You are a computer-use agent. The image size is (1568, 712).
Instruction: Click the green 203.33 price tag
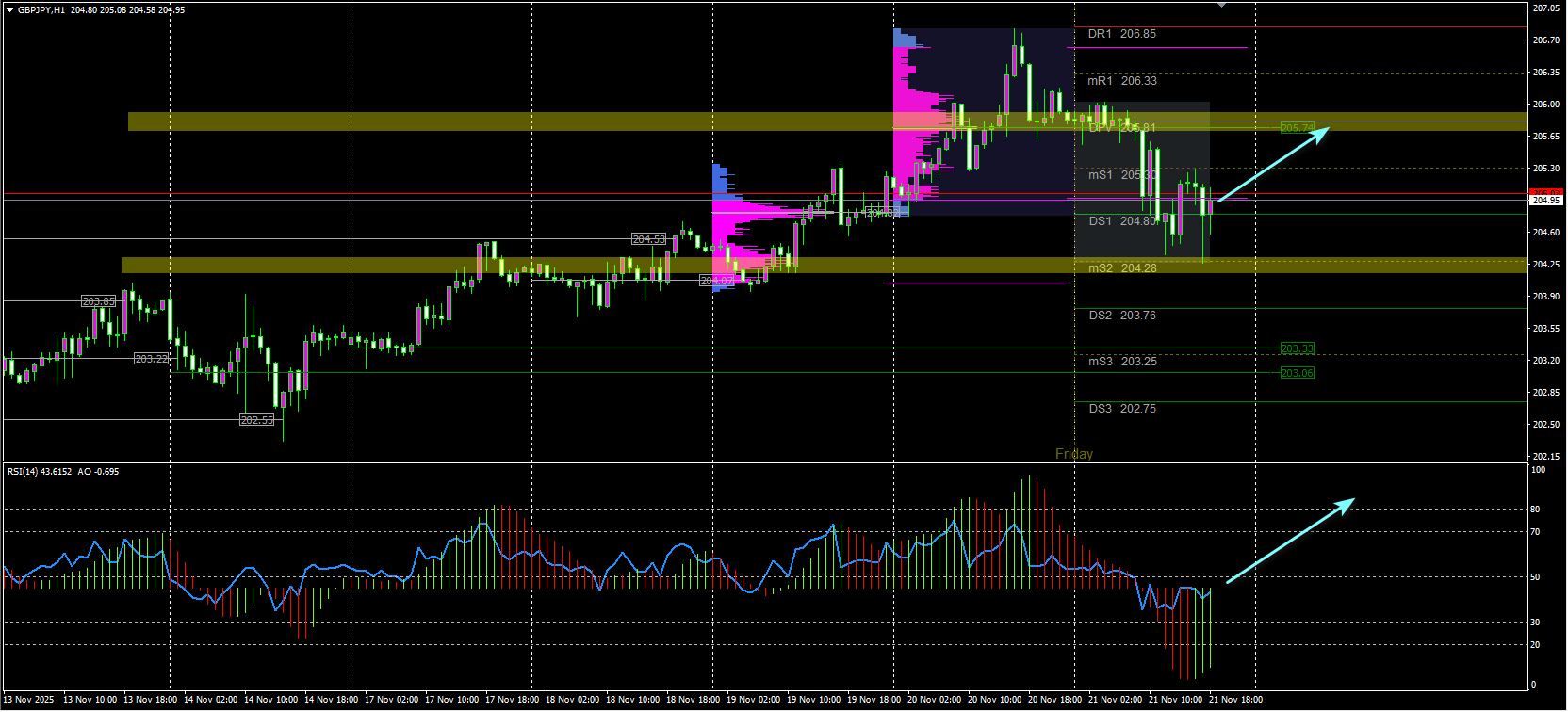pyautogui.click(x=1298, y=349)
